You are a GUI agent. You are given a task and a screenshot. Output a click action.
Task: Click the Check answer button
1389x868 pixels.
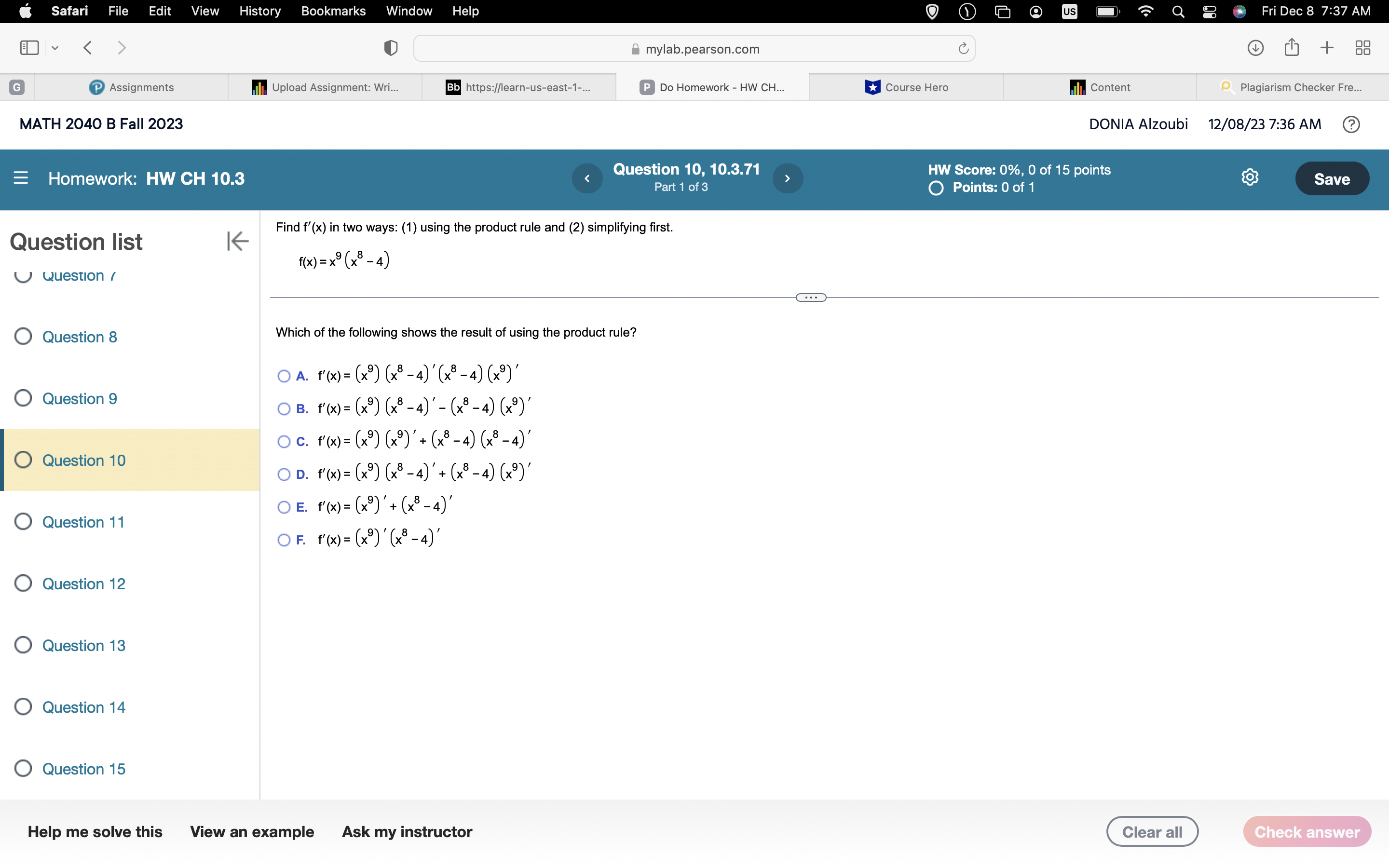(x=1307, y=831)
